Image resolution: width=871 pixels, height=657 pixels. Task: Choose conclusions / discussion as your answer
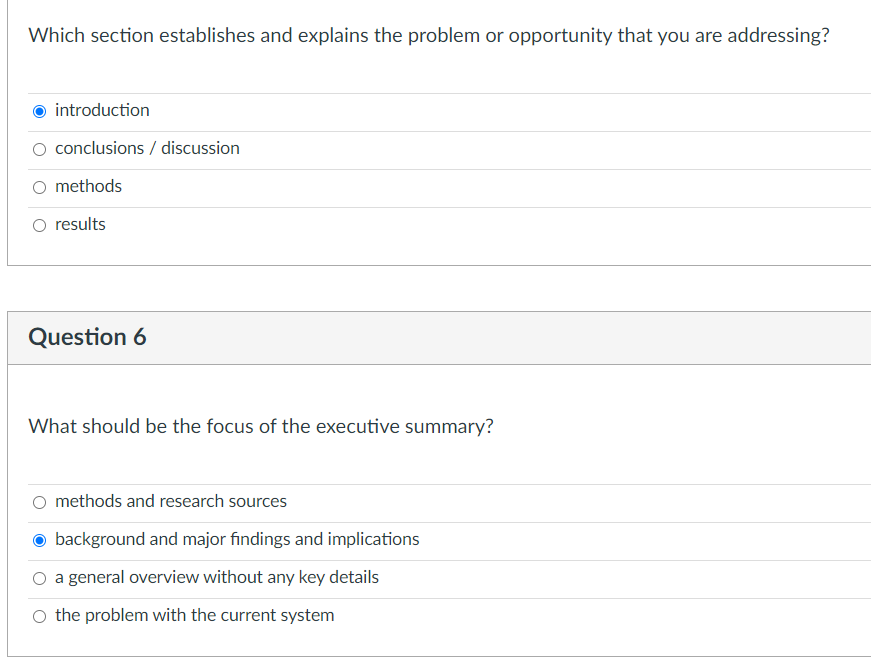point(39,148)
